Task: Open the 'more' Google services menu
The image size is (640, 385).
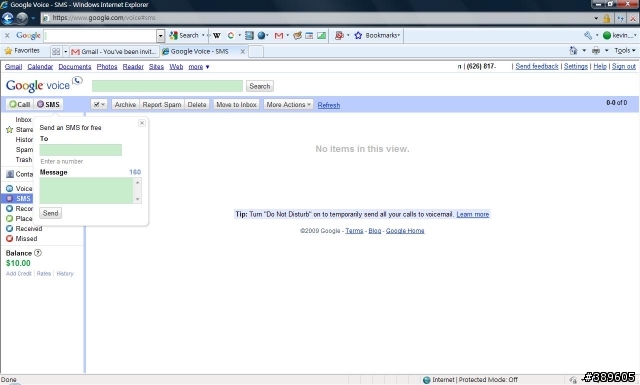Action: [199, 67]
